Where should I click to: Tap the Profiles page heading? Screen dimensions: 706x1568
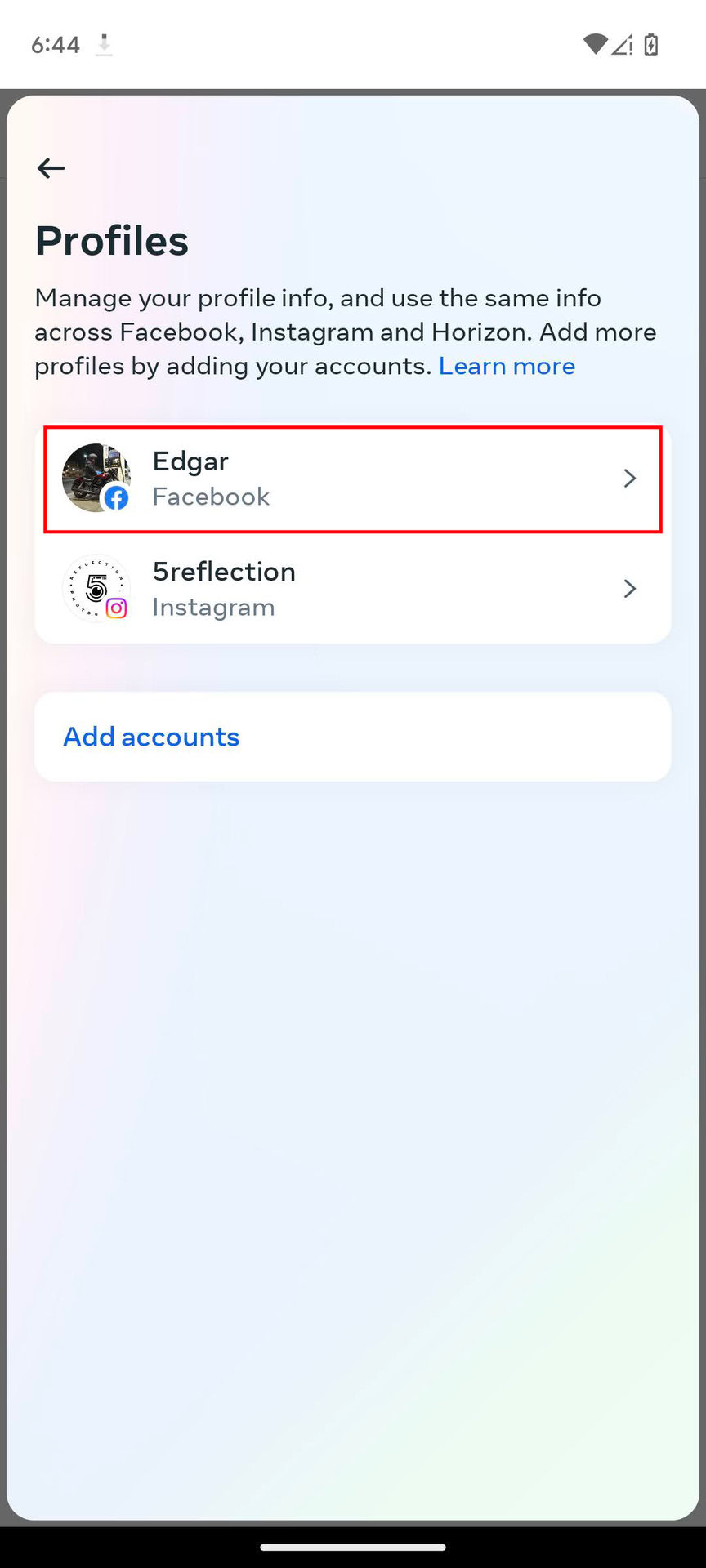pos(112,241)
